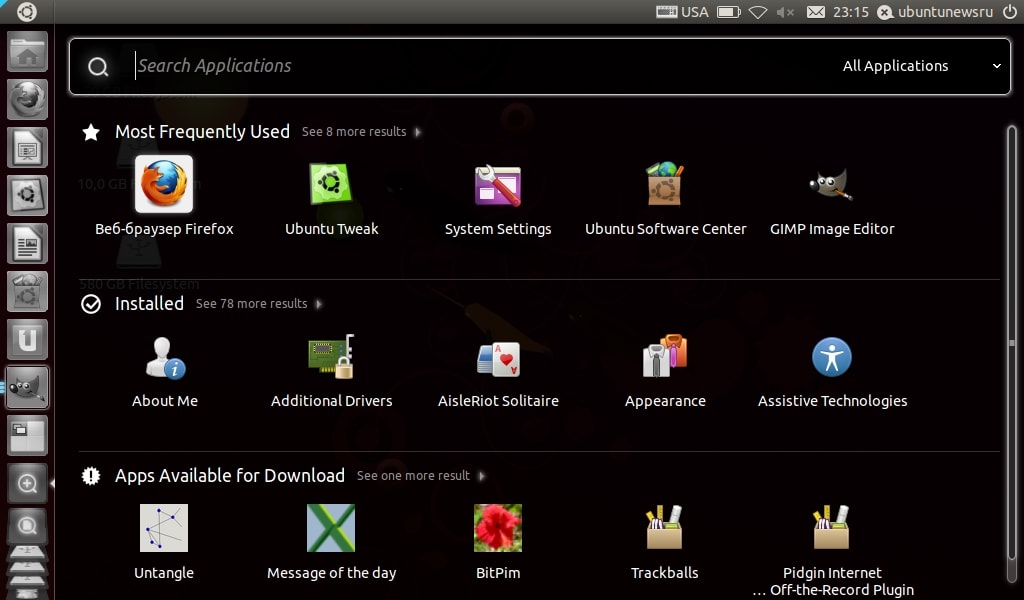Image resolution: width=1024 pixels, height=600 pixels.
Task: Select Message of the day app
Action: pos(331,541)
